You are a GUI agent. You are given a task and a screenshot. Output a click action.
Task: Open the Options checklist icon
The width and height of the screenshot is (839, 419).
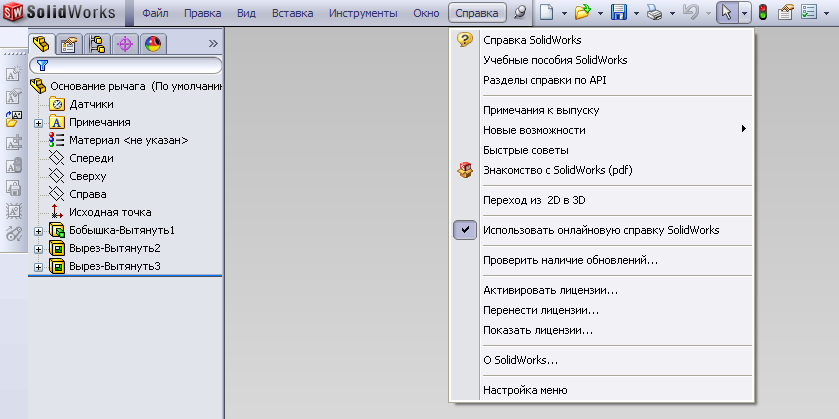[x=809, y=13]
